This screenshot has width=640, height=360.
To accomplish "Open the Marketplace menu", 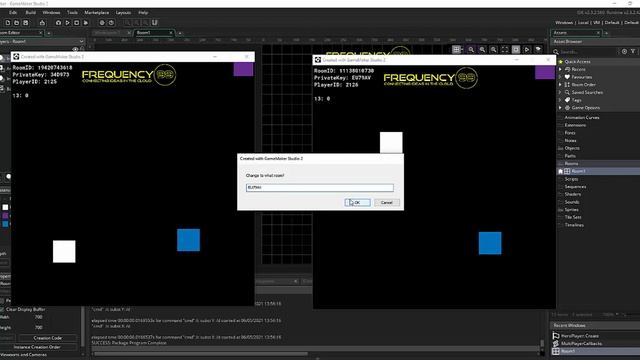I will 97,13.
